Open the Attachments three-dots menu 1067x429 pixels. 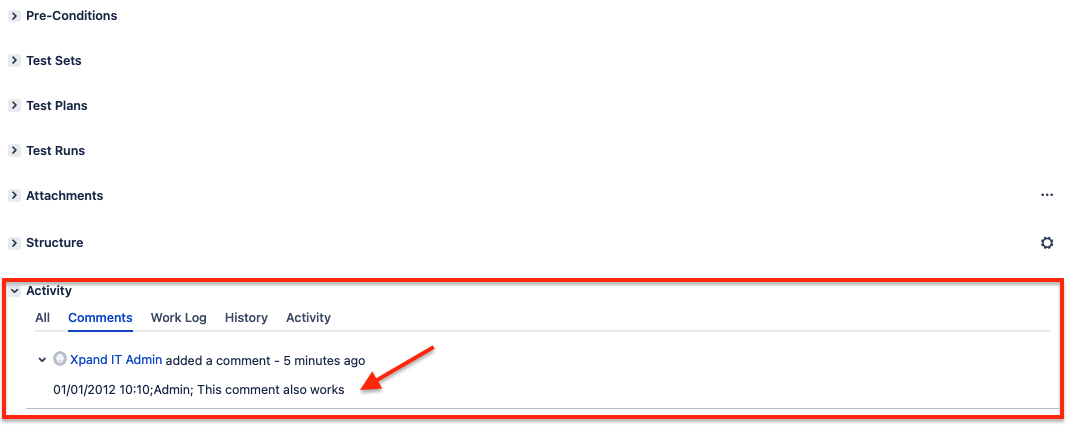pos(1047,195)
